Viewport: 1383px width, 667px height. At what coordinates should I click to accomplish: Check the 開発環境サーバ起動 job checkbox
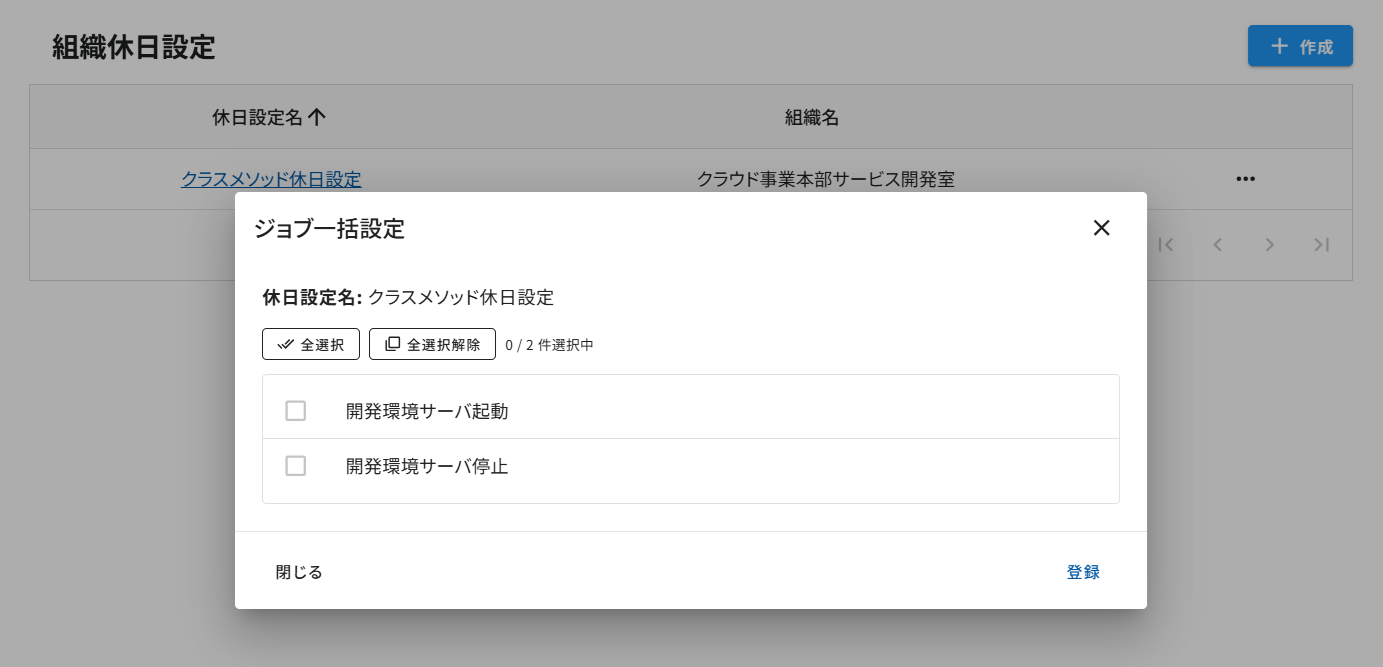pyautogui.click(x=295, y=410)
